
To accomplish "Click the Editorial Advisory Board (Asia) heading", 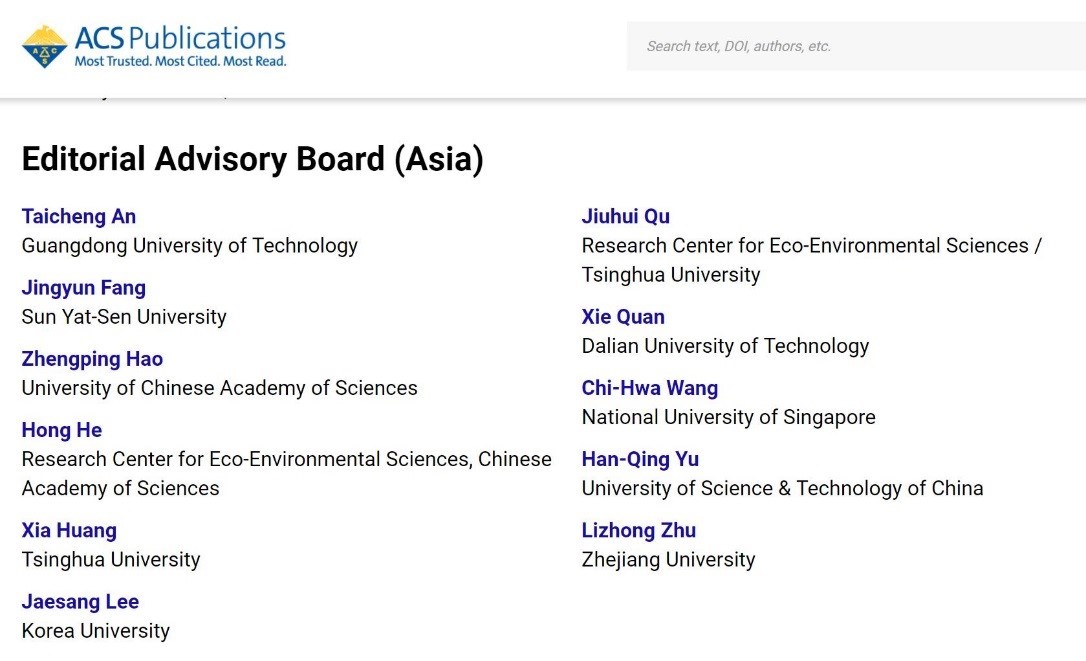I will click(x=253, y=160).
